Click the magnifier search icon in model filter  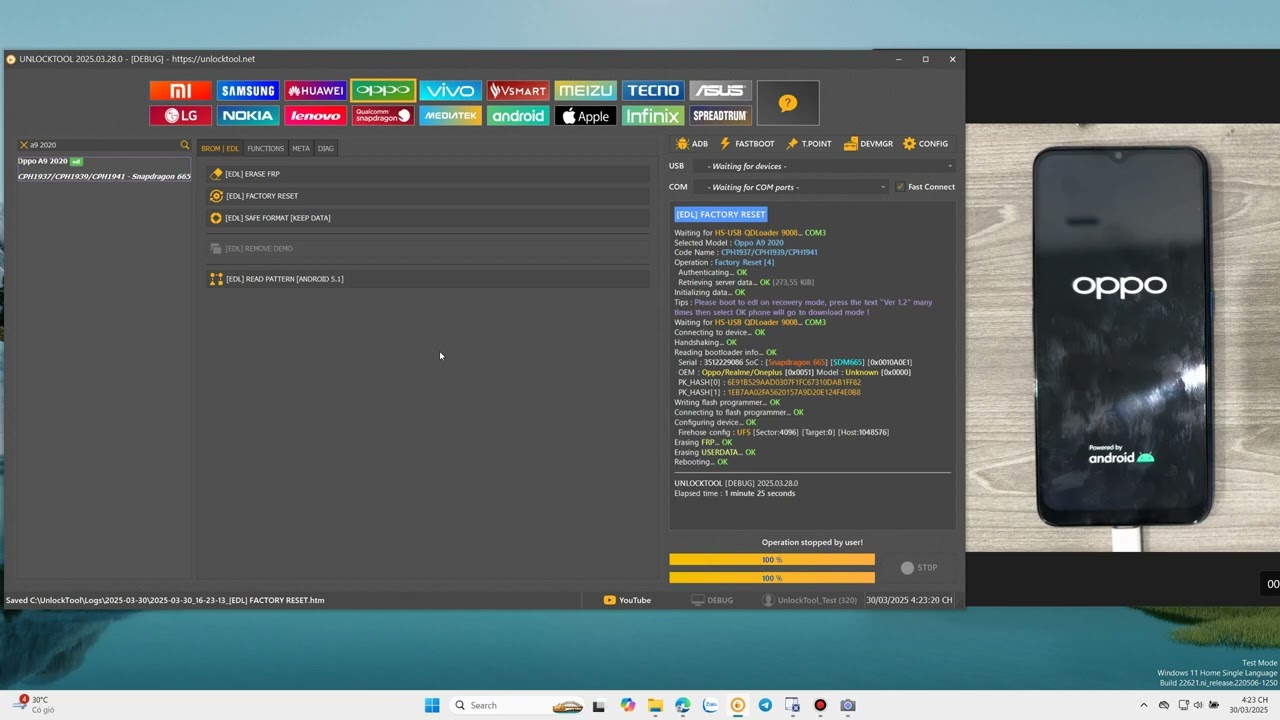[x=184, y=145]
